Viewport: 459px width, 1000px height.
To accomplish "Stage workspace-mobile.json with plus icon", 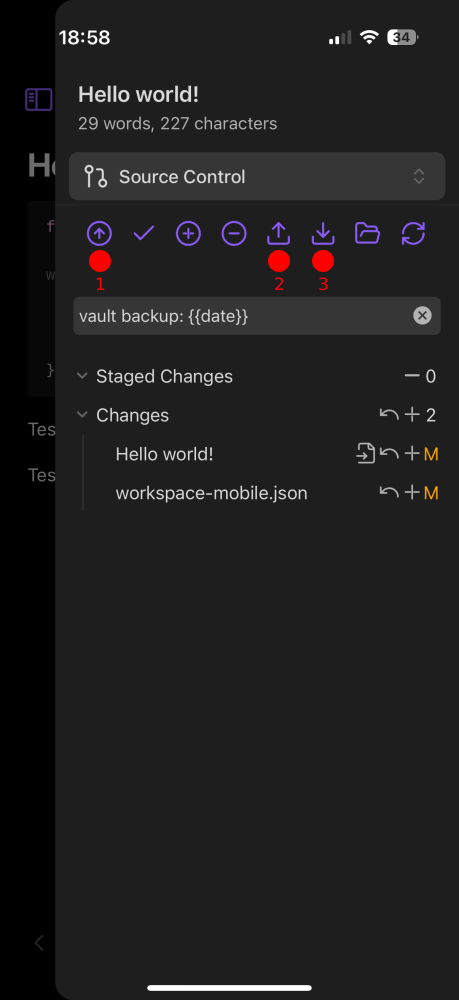I will pos(412,493).
